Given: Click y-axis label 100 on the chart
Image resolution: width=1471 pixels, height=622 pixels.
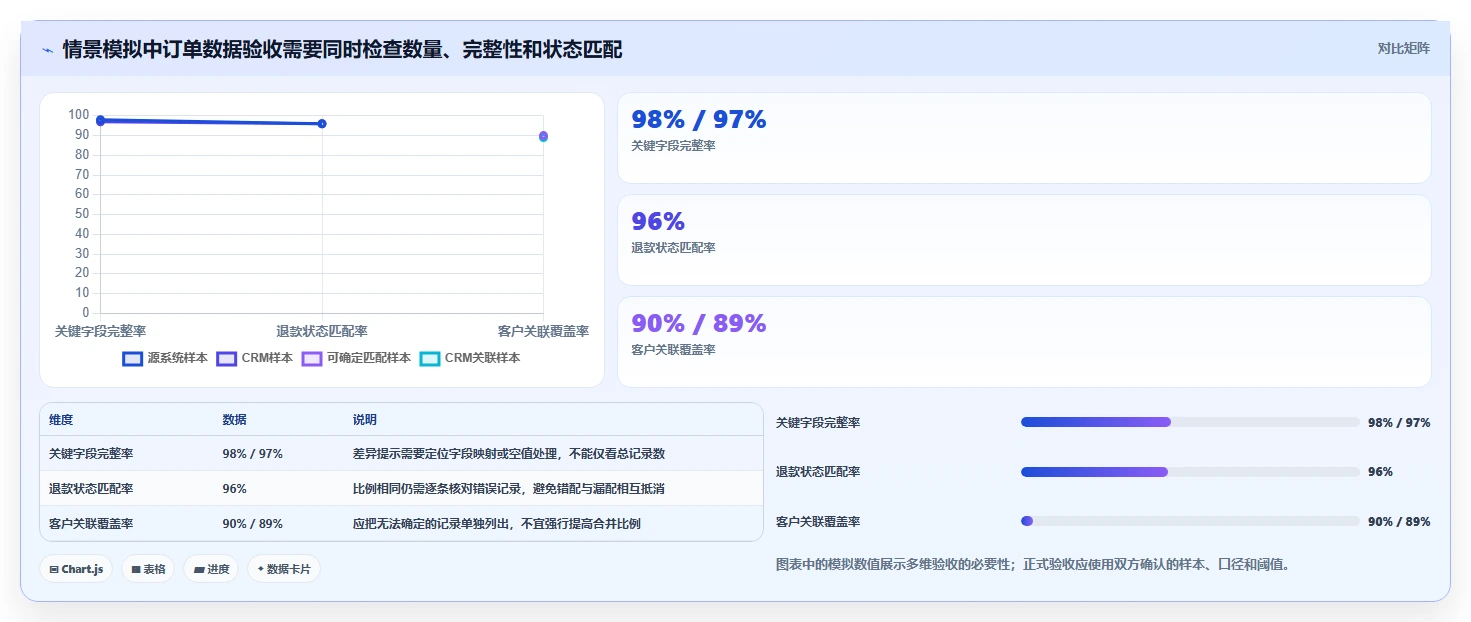Looking at the screenshot, I should 79,115.
